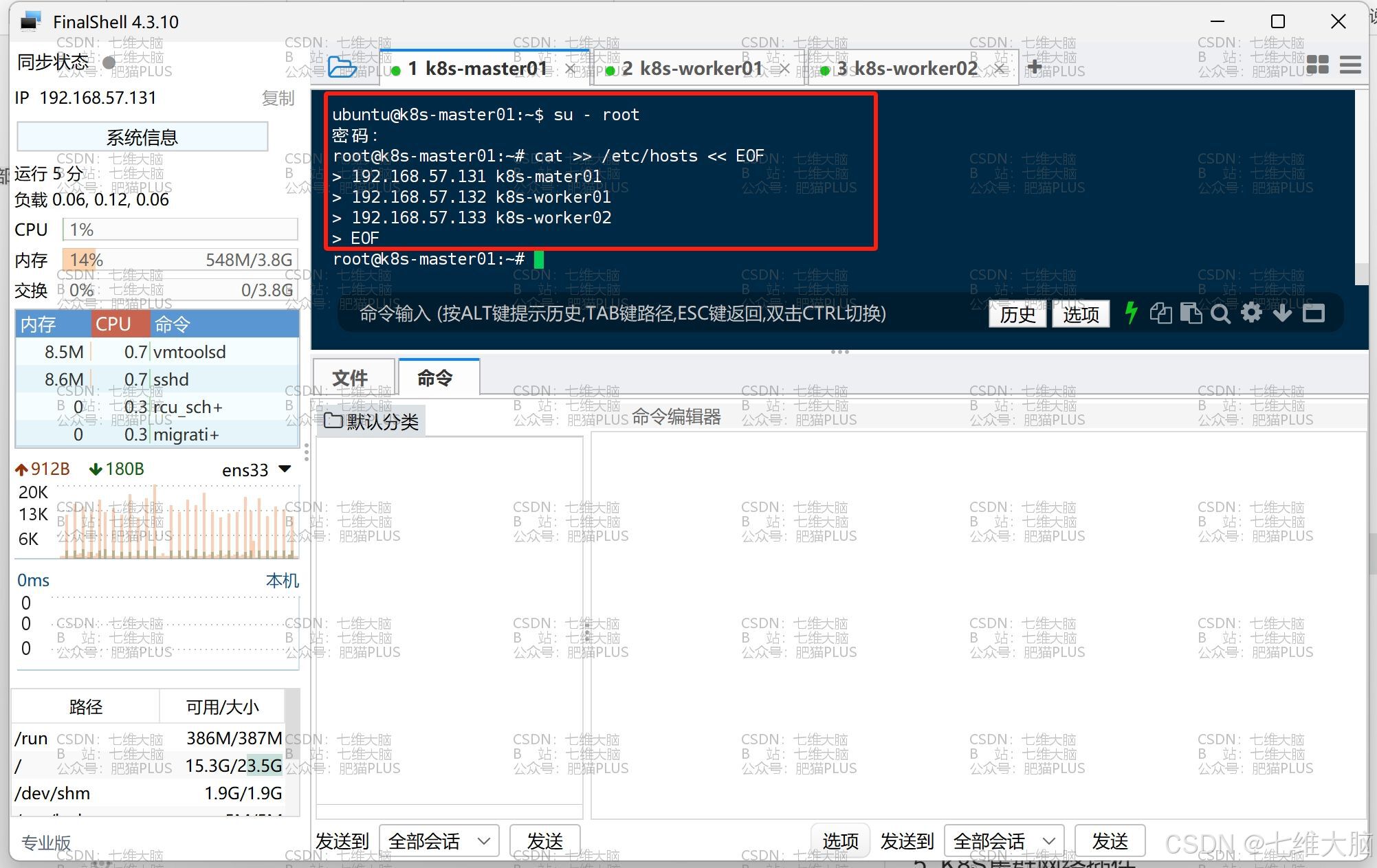The image size is (1377, 868).
Task: Select the root / disk row 15.3G/23.5G
Action: (x=148, y=766)
